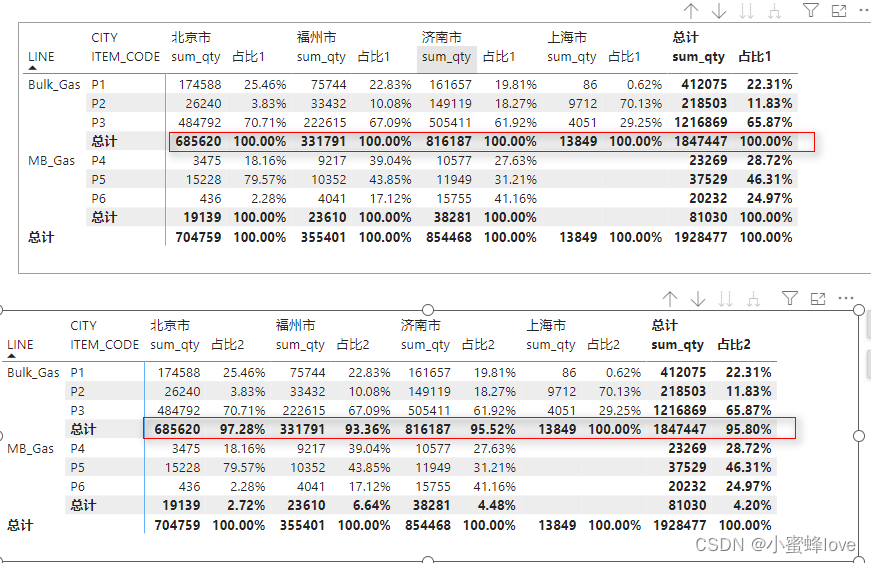Click 2.72% cell in bottom matrix

[246, 505]
